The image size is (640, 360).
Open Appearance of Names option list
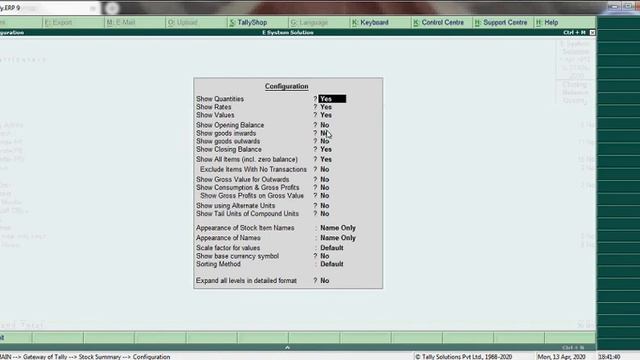click(338, 238)
